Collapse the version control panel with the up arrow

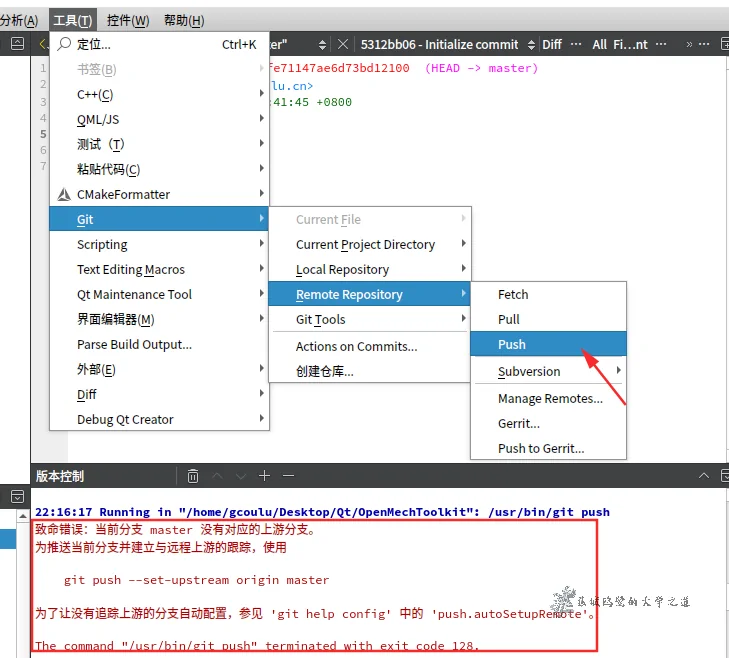(704, 476)
